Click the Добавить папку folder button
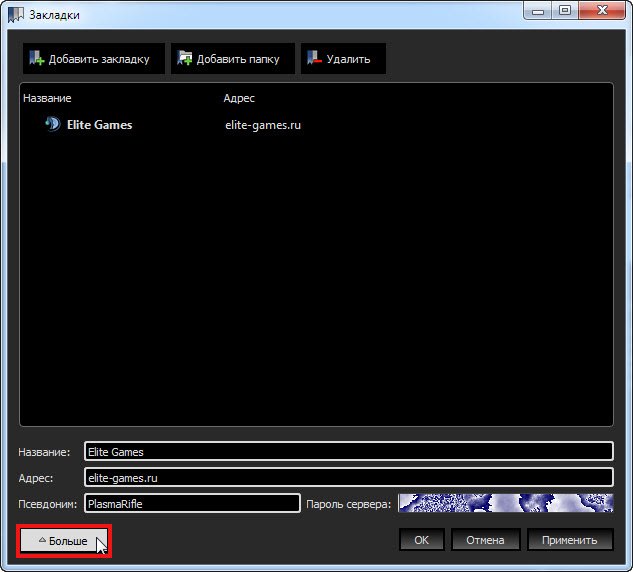Viewport: 633px width, 572px height. pyautogui.click(x=233, y=59)
